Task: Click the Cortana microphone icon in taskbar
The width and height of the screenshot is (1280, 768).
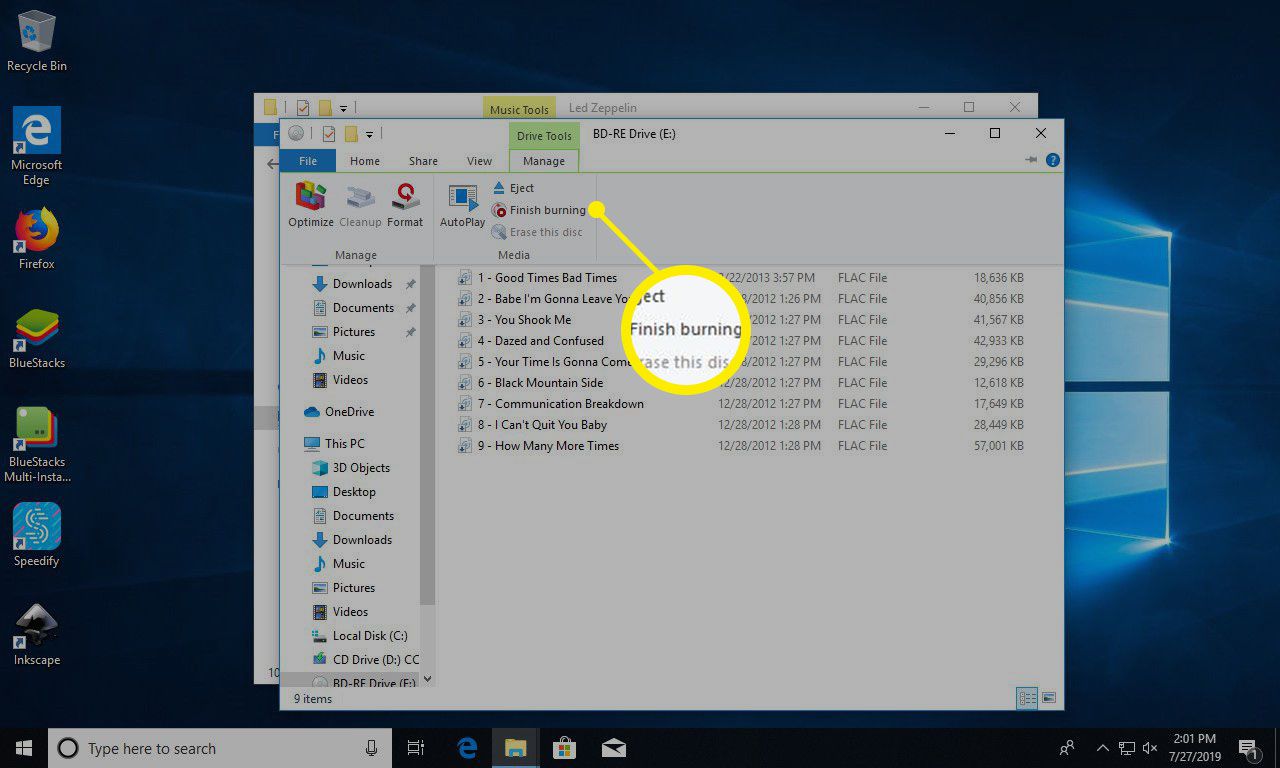Action: 371,748
